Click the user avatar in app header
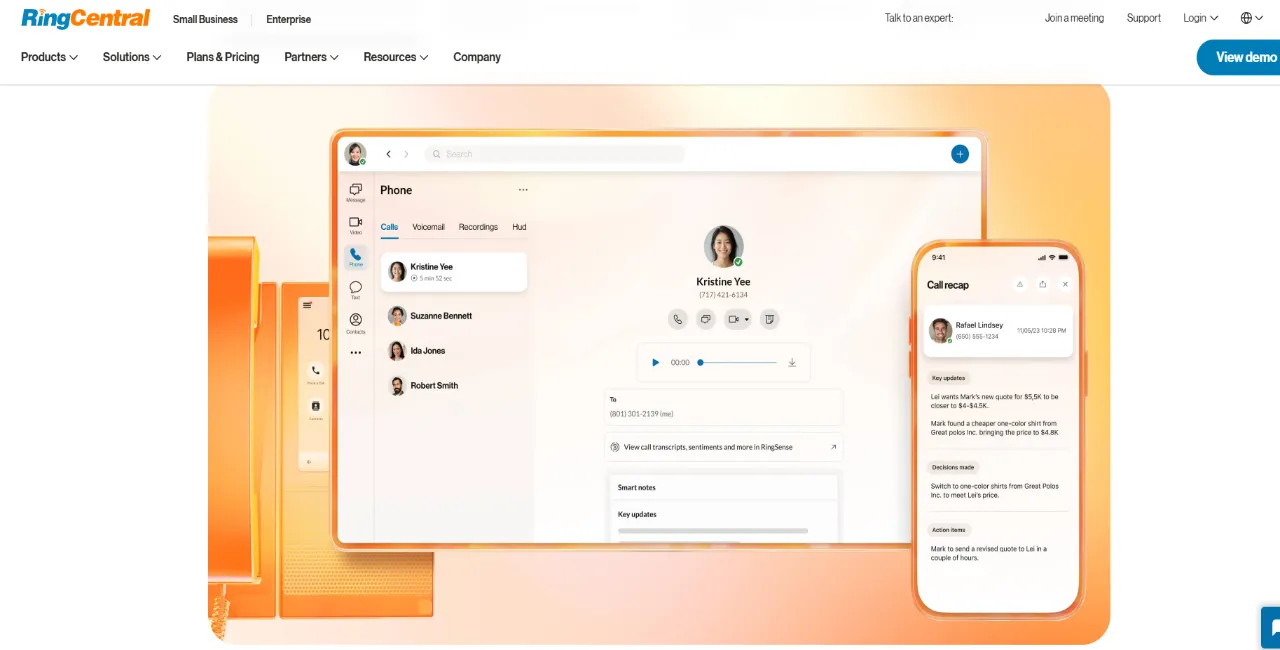1280x650 pixels. point(355,154)
